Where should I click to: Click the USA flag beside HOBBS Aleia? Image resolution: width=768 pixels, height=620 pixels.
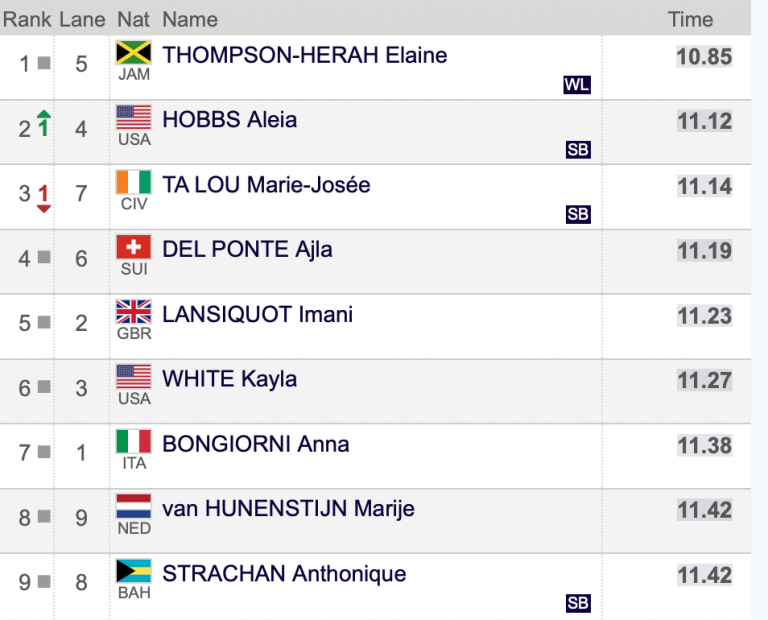(x=134, y=118)
